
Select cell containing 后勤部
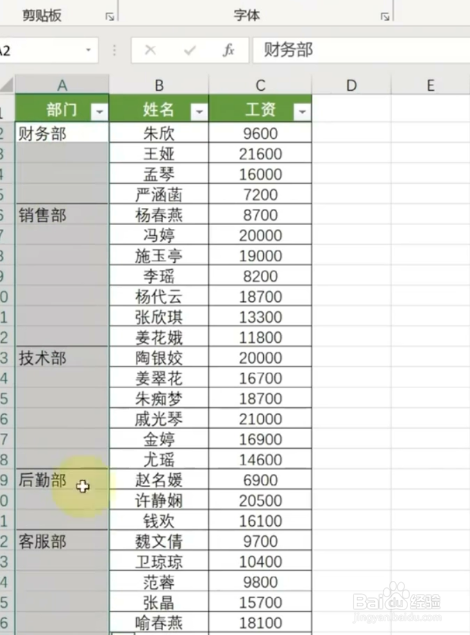tap(62, 479)
